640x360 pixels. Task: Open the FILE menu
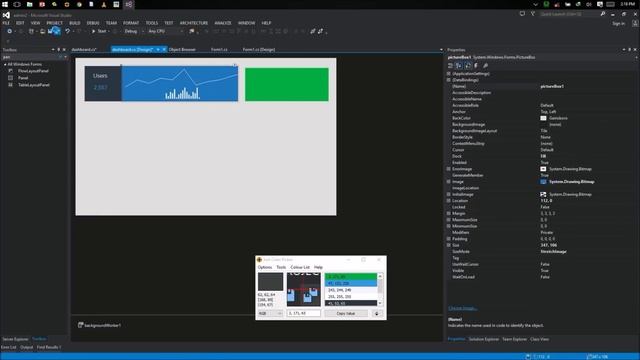[x=6, y=23]
